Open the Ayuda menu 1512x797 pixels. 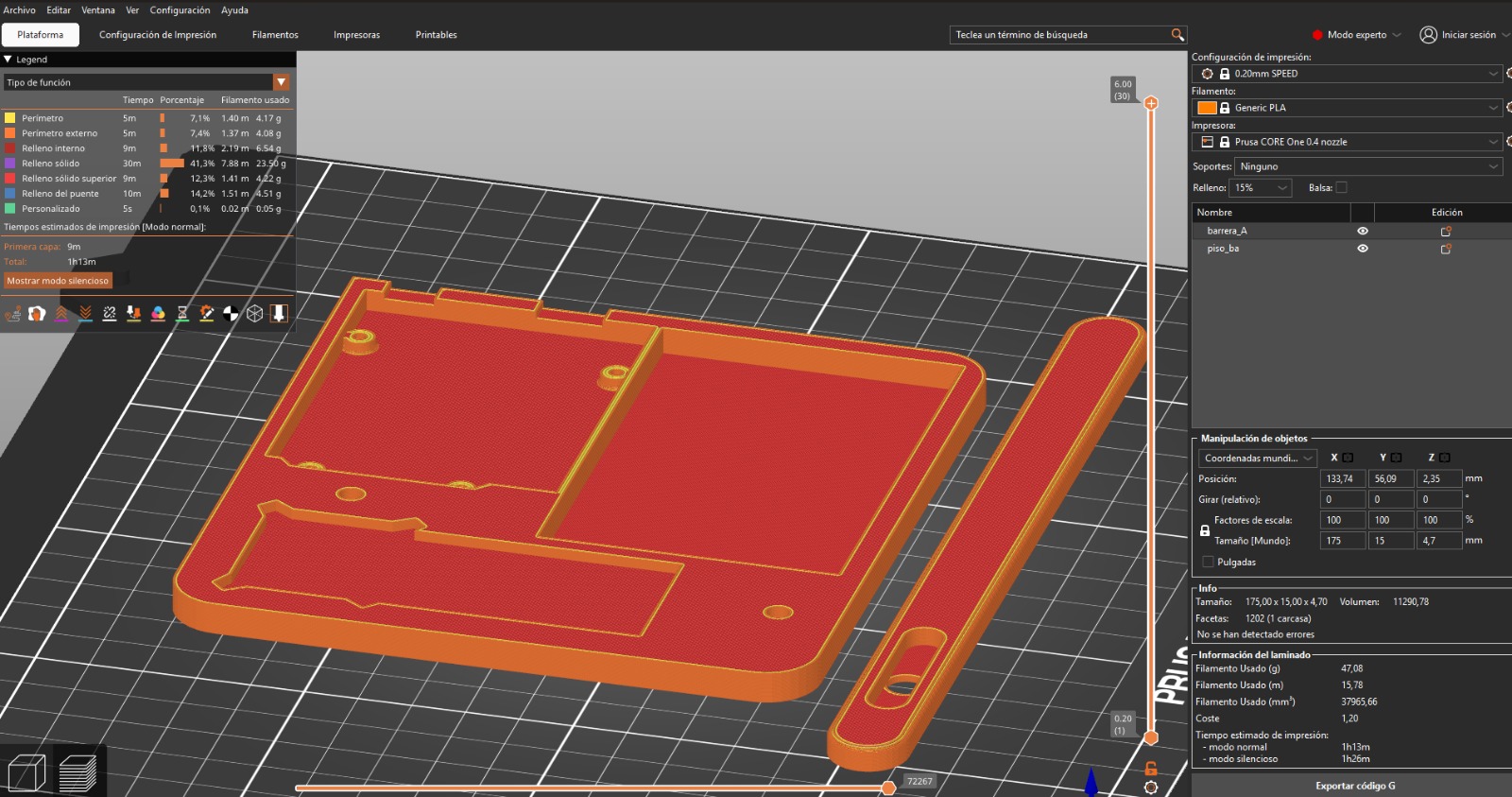[x=234, y=10]
